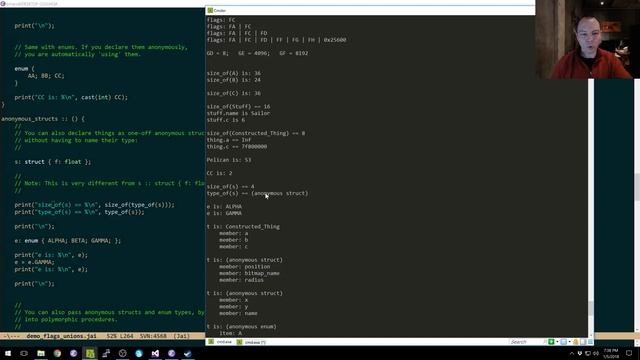This screenshot has height=360, width=640.
Task: Open the second Emacs taskbar icon
Action: 171,353
